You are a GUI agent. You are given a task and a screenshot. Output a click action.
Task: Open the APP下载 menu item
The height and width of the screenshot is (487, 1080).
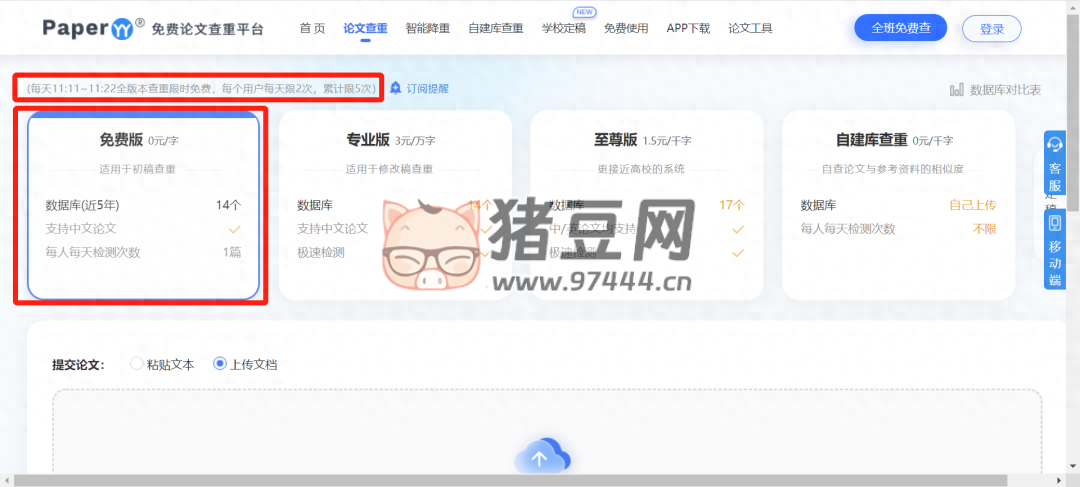point(688,28)
